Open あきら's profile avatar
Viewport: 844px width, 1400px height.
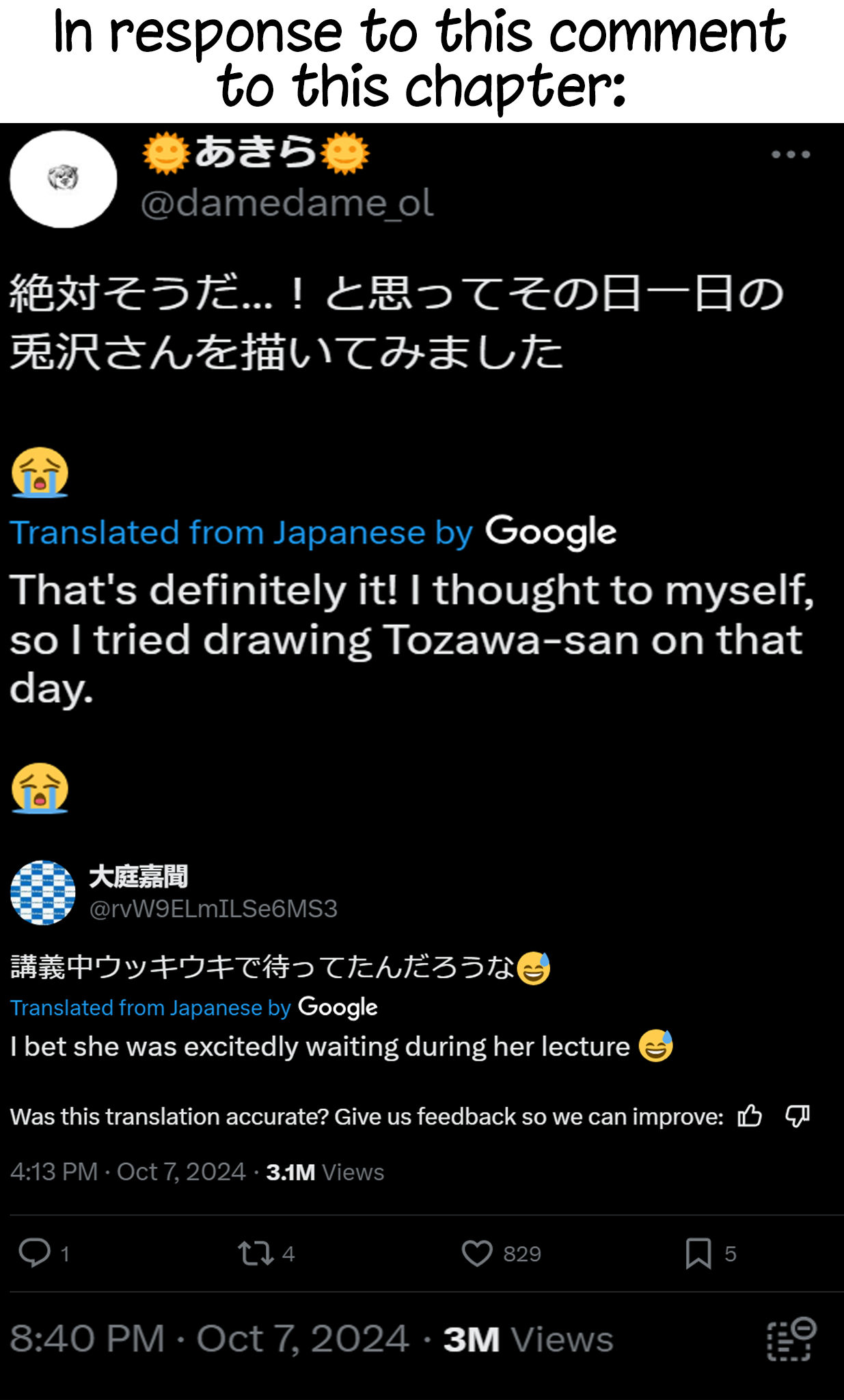click(x=64, y=179)
